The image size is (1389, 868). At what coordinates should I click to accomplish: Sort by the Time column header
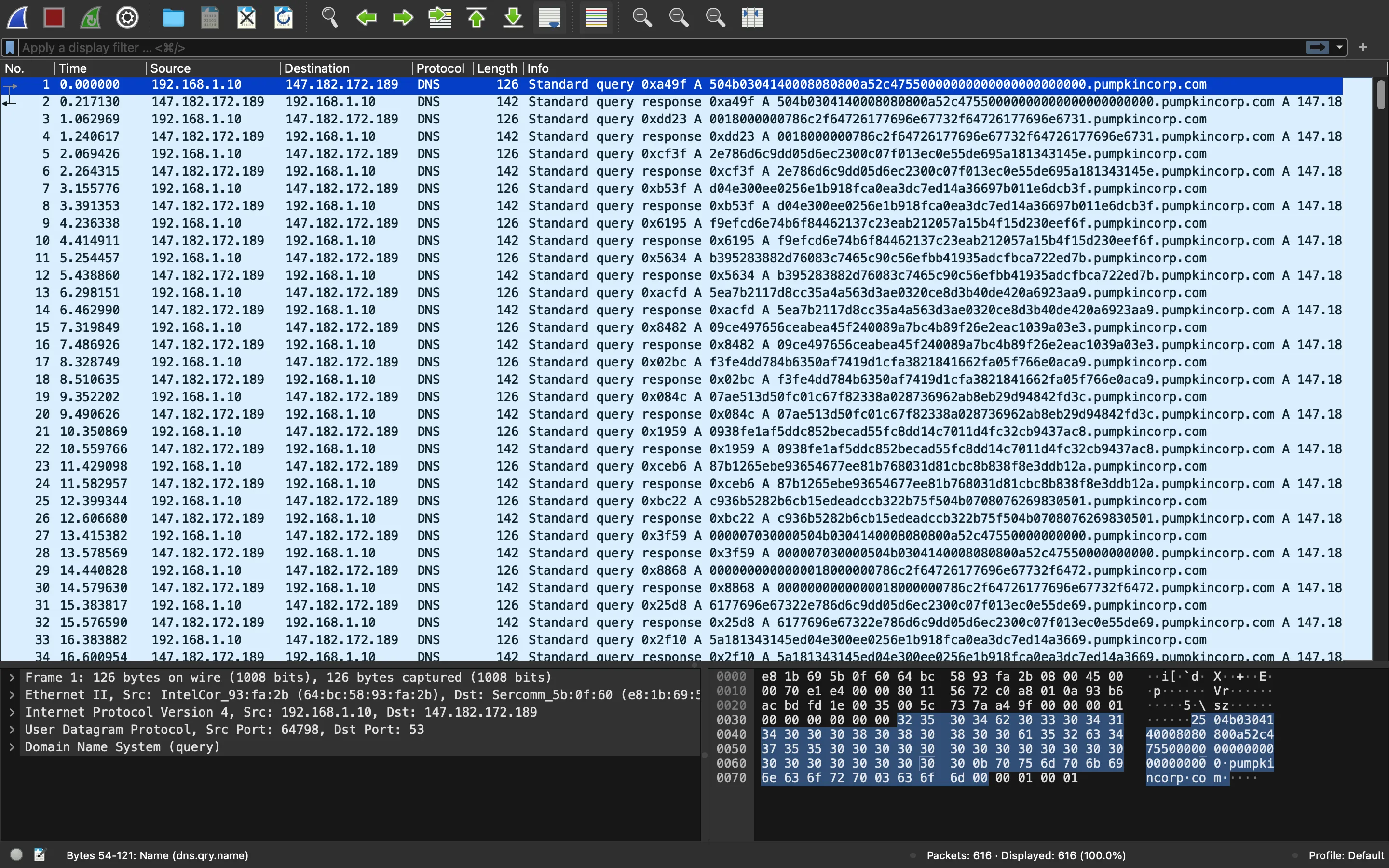coord(100,68)
